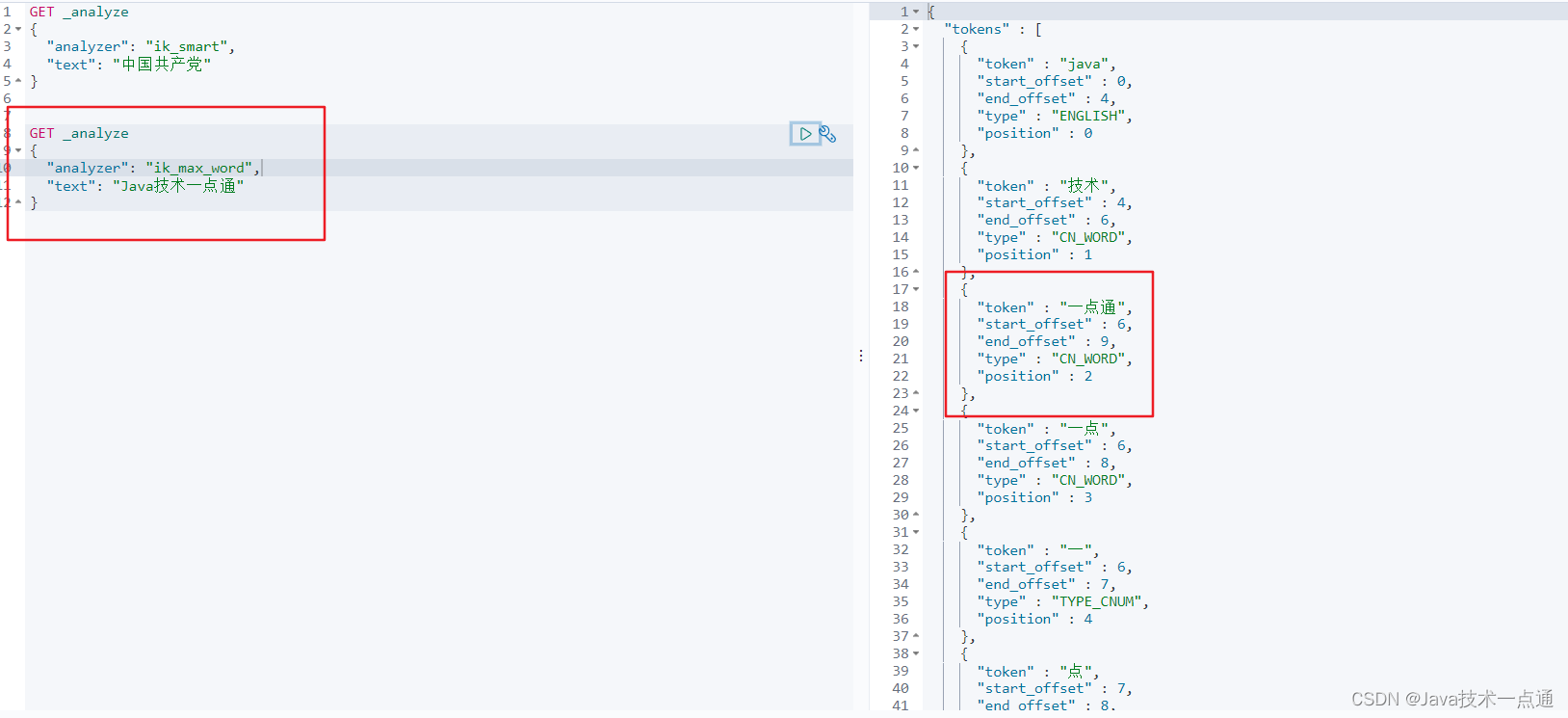Click "type" : "CN_WORD" on response line 21
This screenshot has height=718, width=1568.
tap(1055, 359)
